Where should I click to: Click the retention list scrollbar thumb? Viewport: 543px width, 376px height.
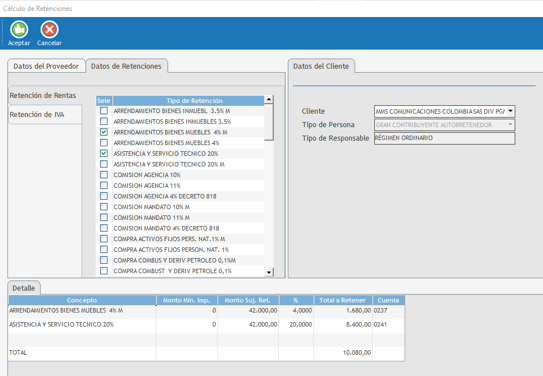pyautogui.click(x=269, y=122)
